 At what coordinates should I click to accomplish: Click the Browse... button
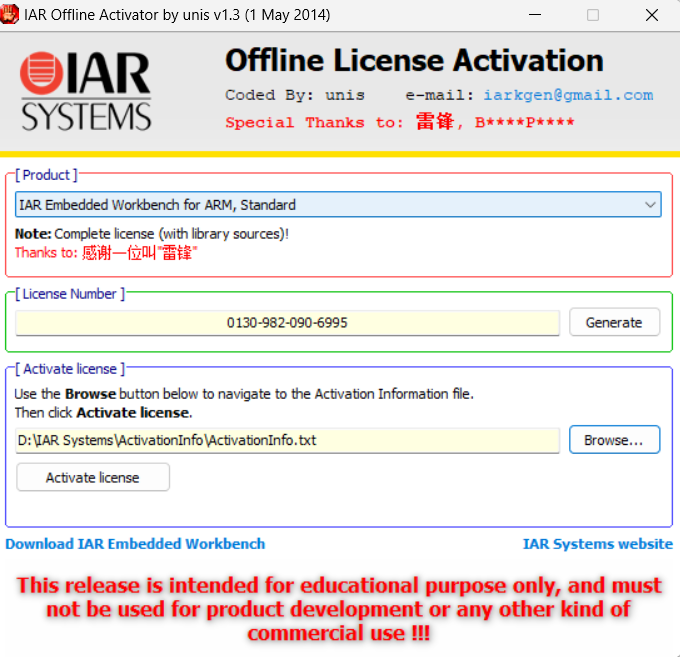[x=614, y=440]
